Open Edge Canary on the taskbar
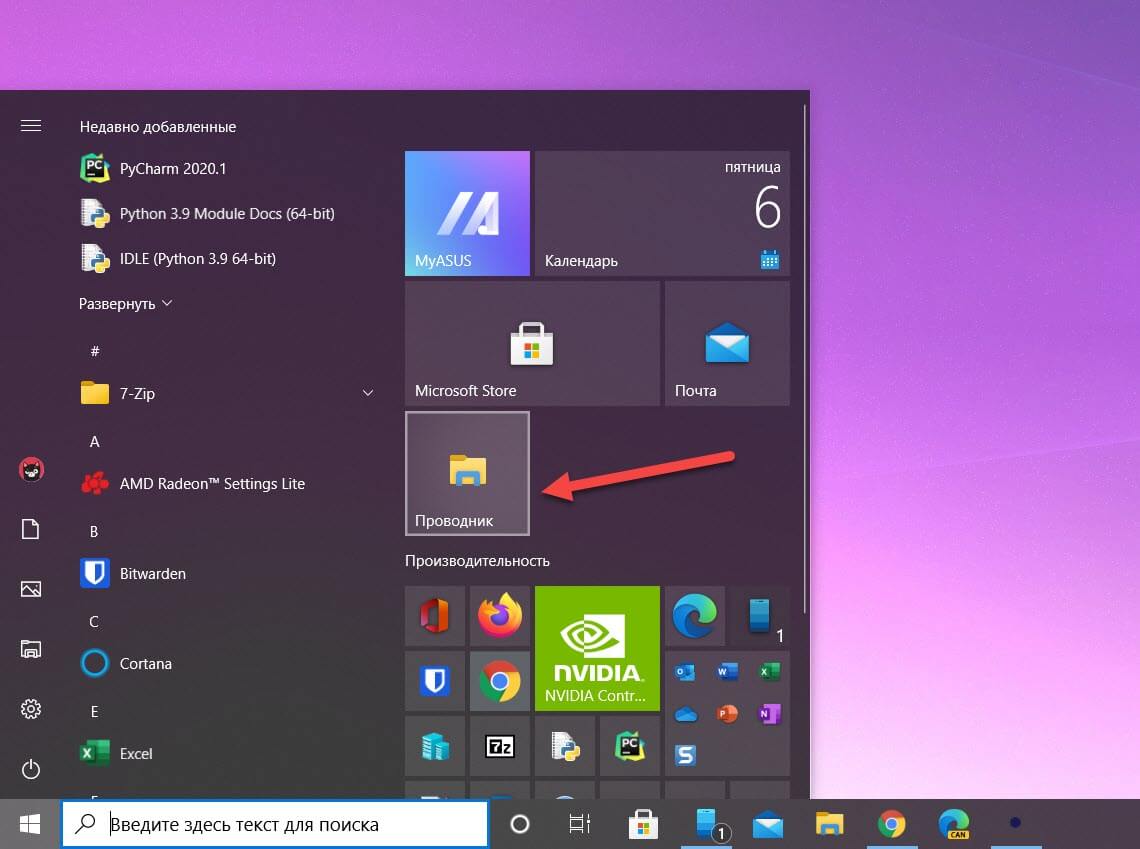Viewport: 1140px width, 849px height. (x=953, y=824)
